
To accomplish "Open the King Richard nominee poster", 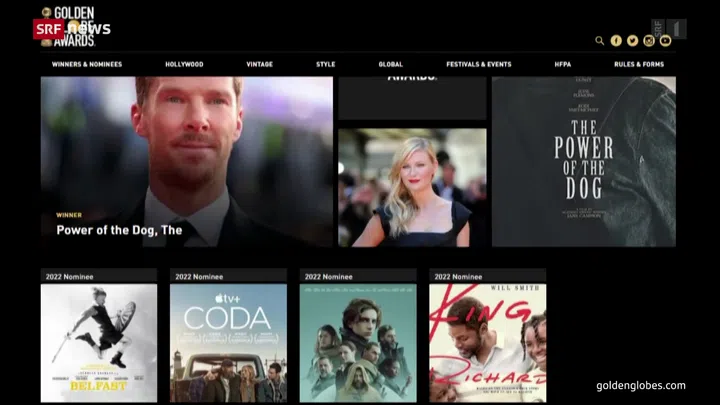I will [x=488, y=343].
